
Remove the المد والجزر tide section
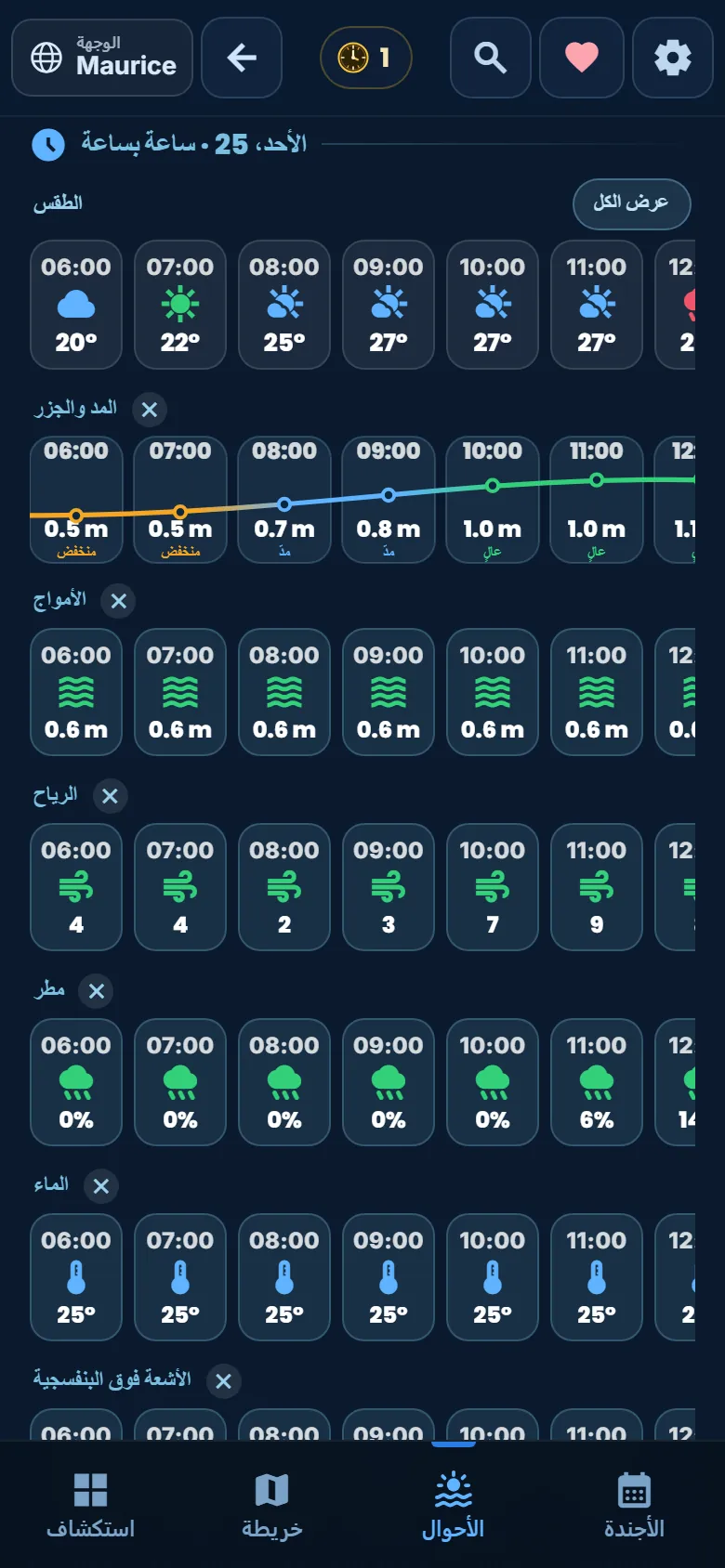point(150,409)
